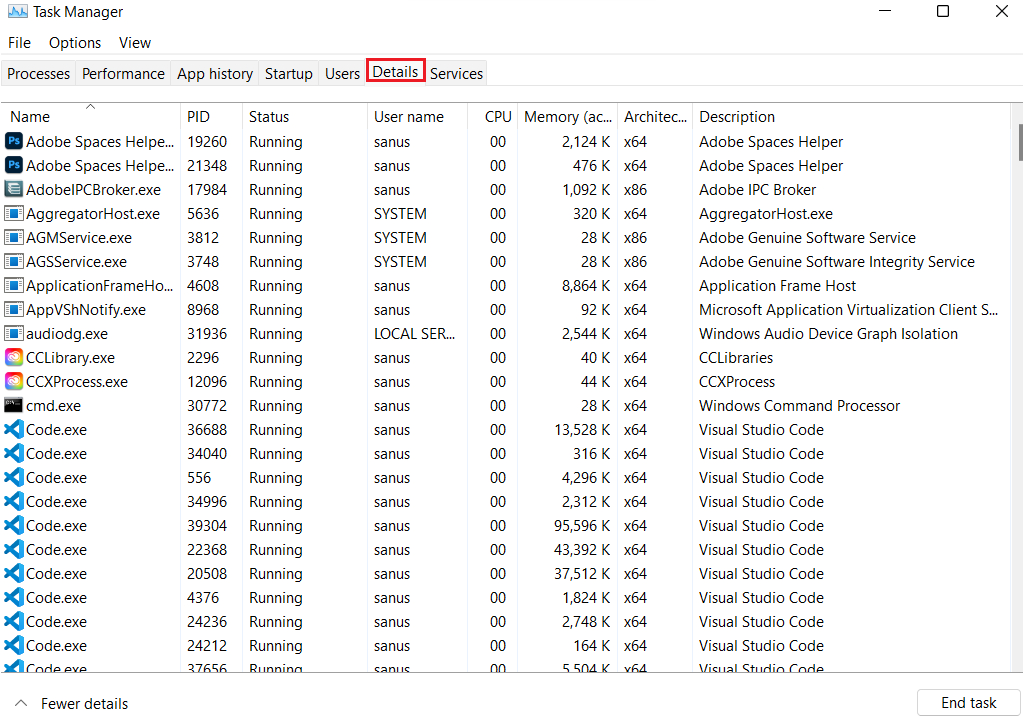Click the audiodg.exe process icon
Viewport: 1025px width, 723px height.
point(14,333)
